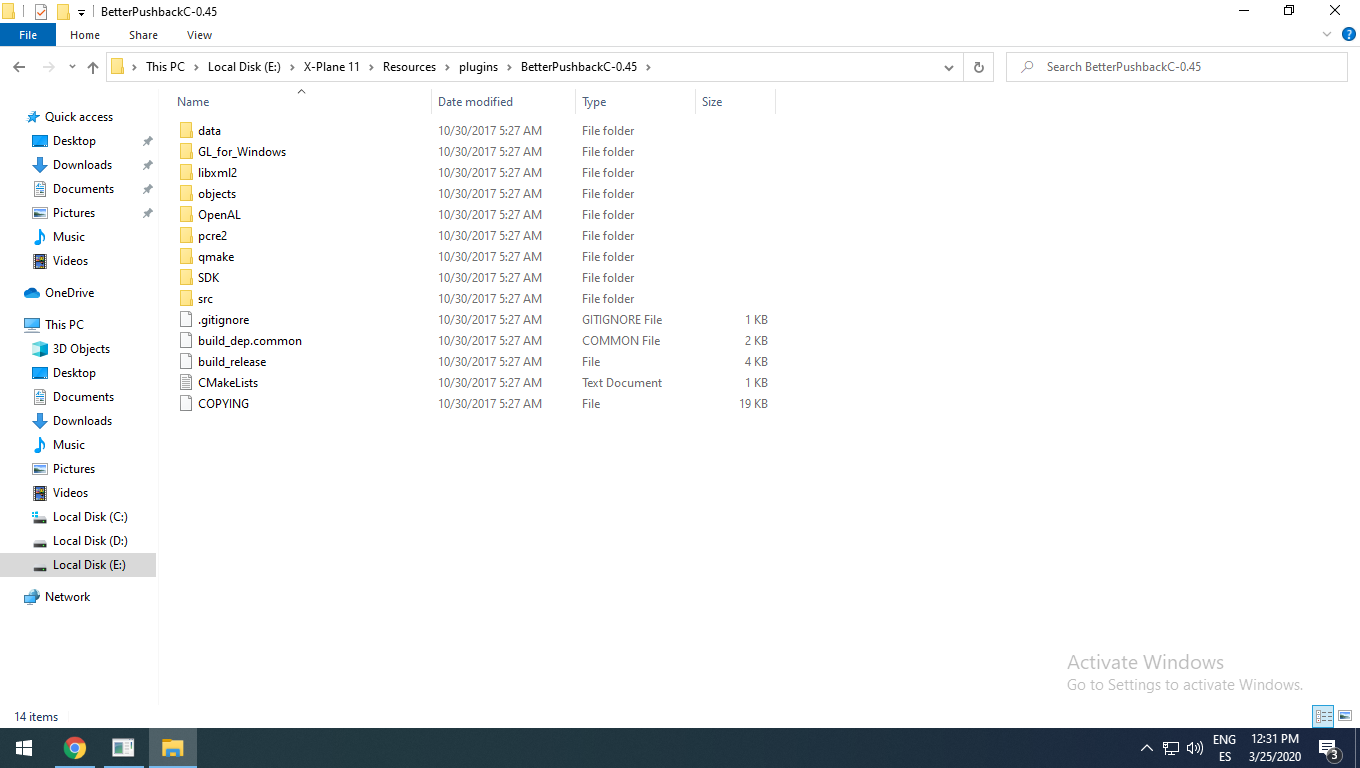Open Network in the navigation pane
This screenshot has width=1360, height=768.
point(67,597)
